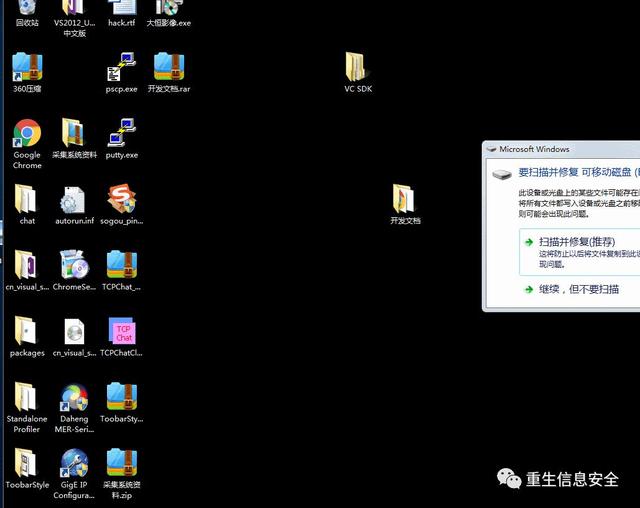This screenshot has height=508, width=640.
Task: Launch Daheng MER-Seri... shortcut
Action: click(74, 408)
